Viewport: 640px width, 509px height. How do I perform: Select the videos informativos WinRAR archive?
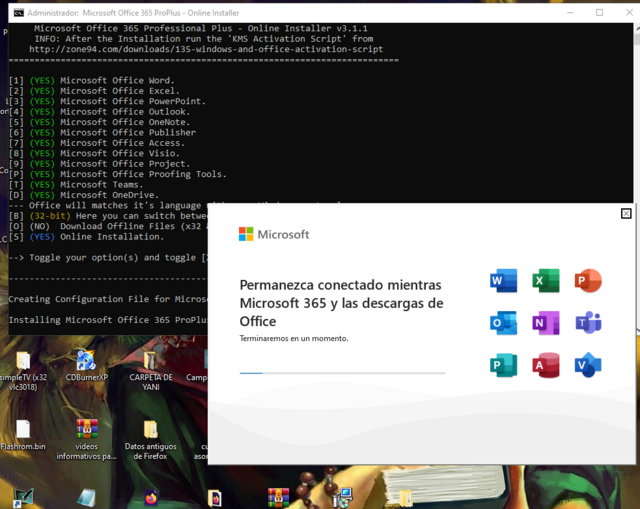pyautogui.click(x=87, y=440)
